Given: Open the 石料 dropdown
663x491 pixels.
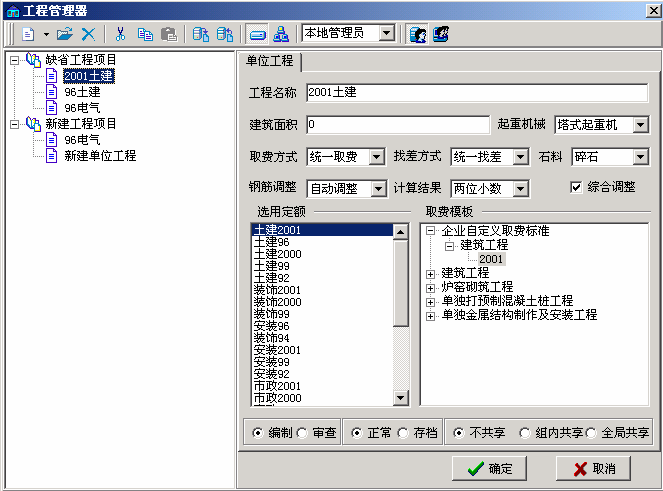Looking at the screenshot, I should (641, 157).
